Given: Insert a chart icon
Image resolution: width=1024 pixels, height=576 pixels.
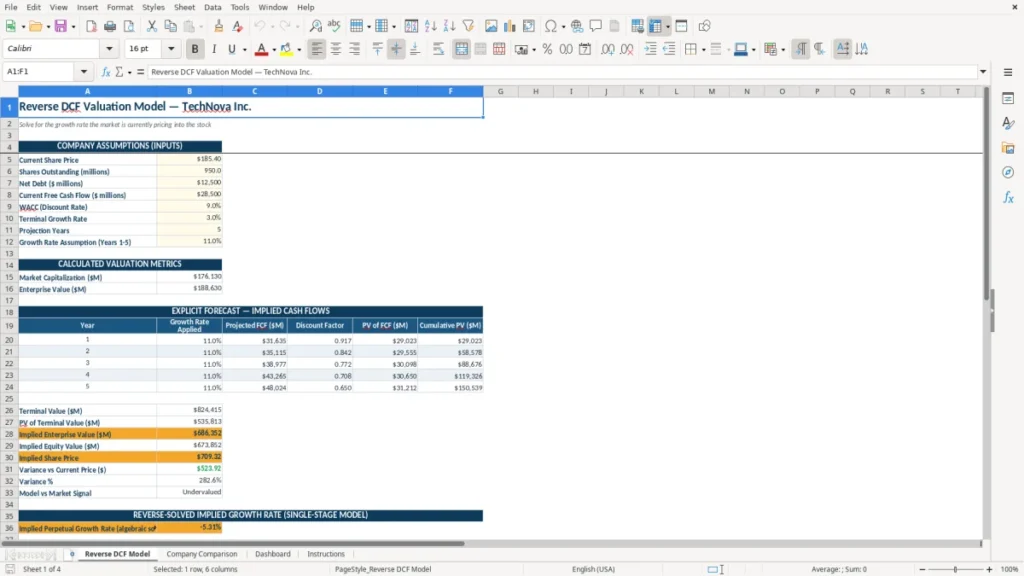Looking at the screenshot, I should coord(510,26).
